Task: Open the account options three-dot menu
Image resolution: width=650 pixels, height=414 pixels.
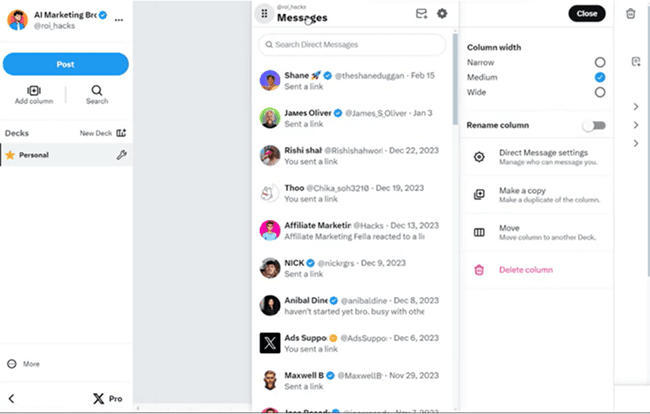Action: 119,20
